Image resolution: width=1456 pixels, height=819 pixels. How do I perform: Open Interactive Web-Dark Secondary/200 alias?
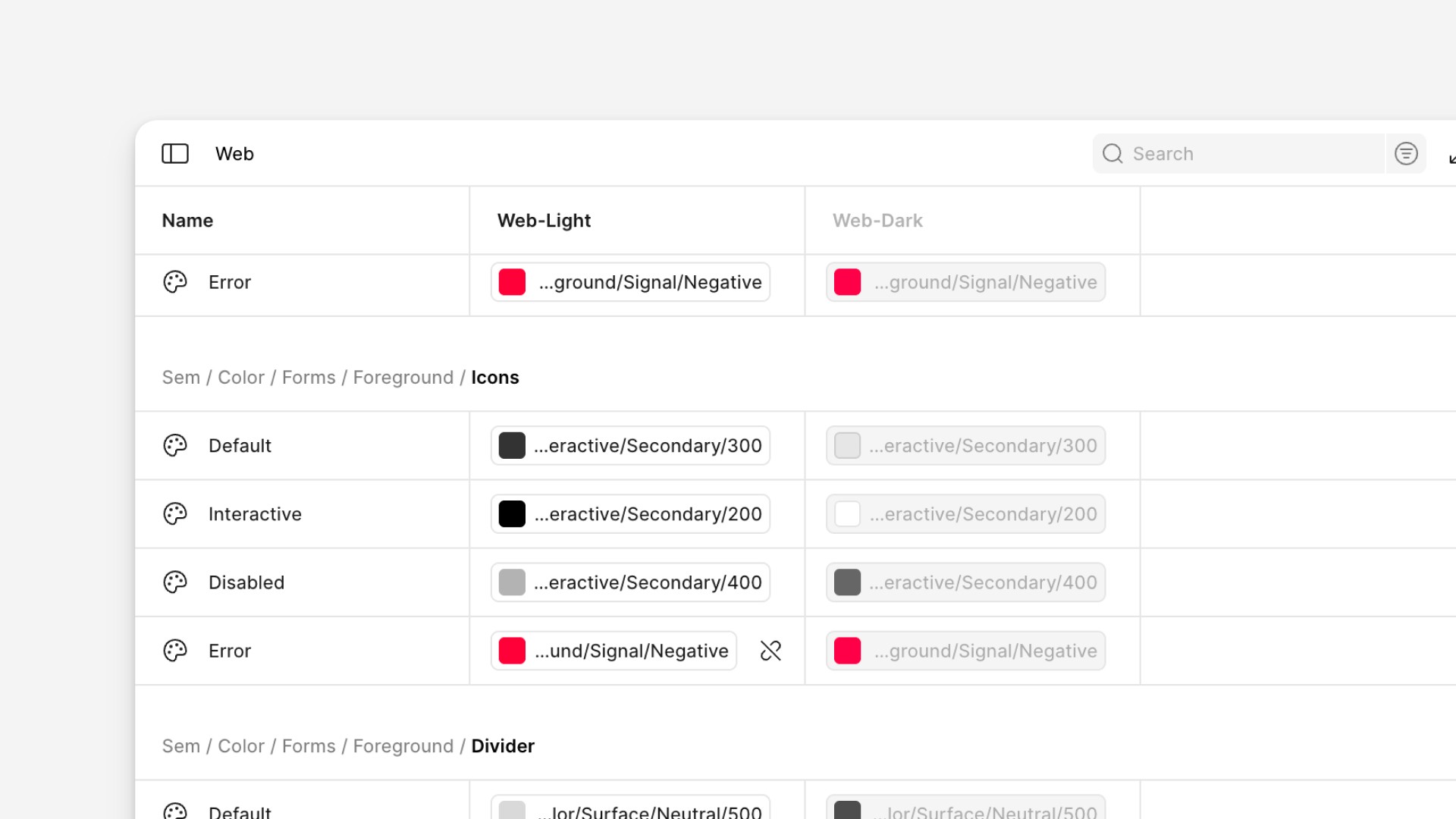982,514
